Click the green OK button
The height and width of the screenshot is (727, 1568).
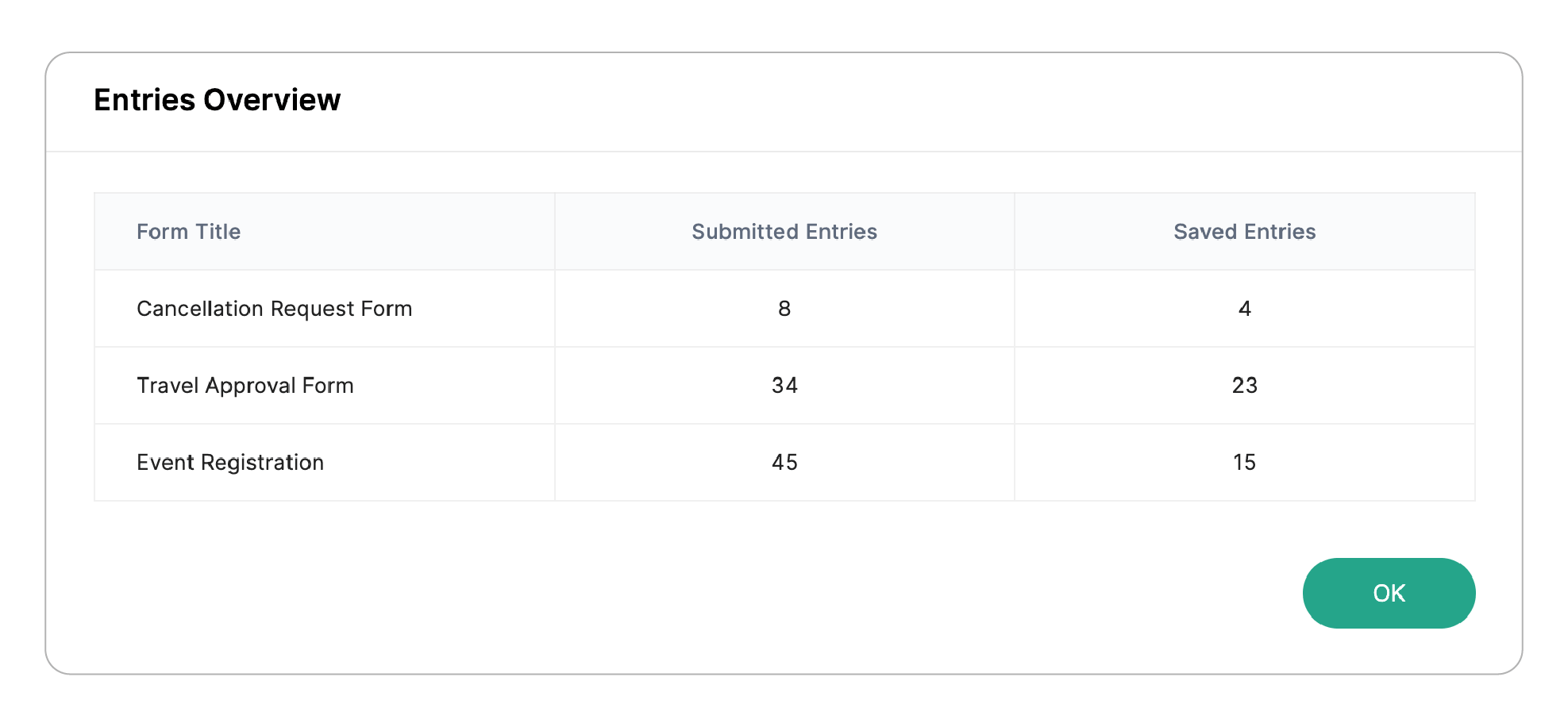(1389, 593)
